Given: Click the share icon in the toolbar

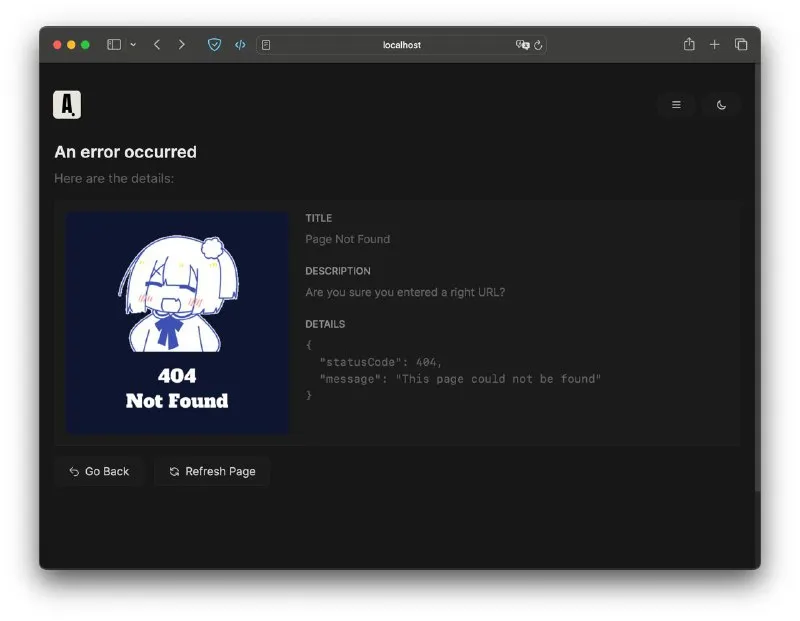Looking at the screenshot, I should pos(688,44).
